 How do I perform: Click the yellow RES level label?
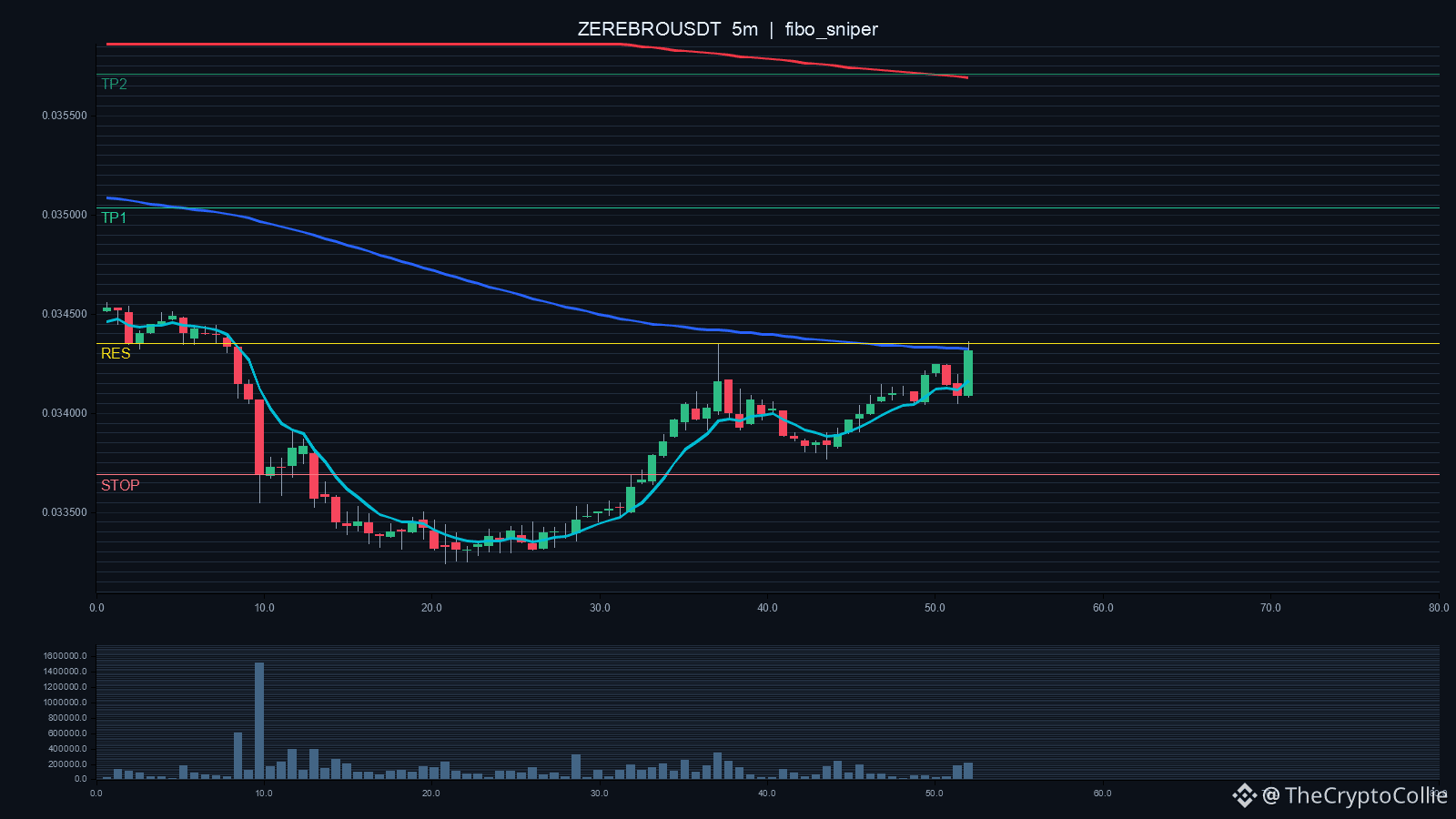[116, 353]
